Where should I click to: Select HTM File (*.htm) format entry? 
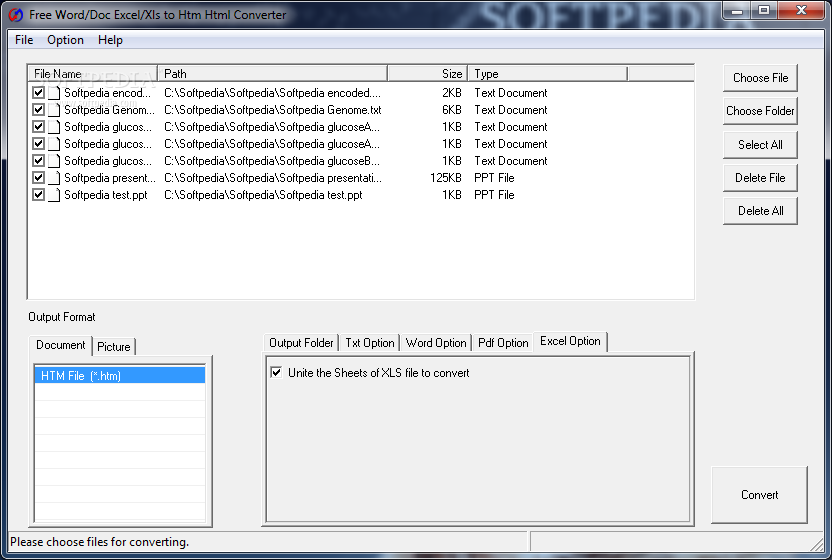click(120, 376)
